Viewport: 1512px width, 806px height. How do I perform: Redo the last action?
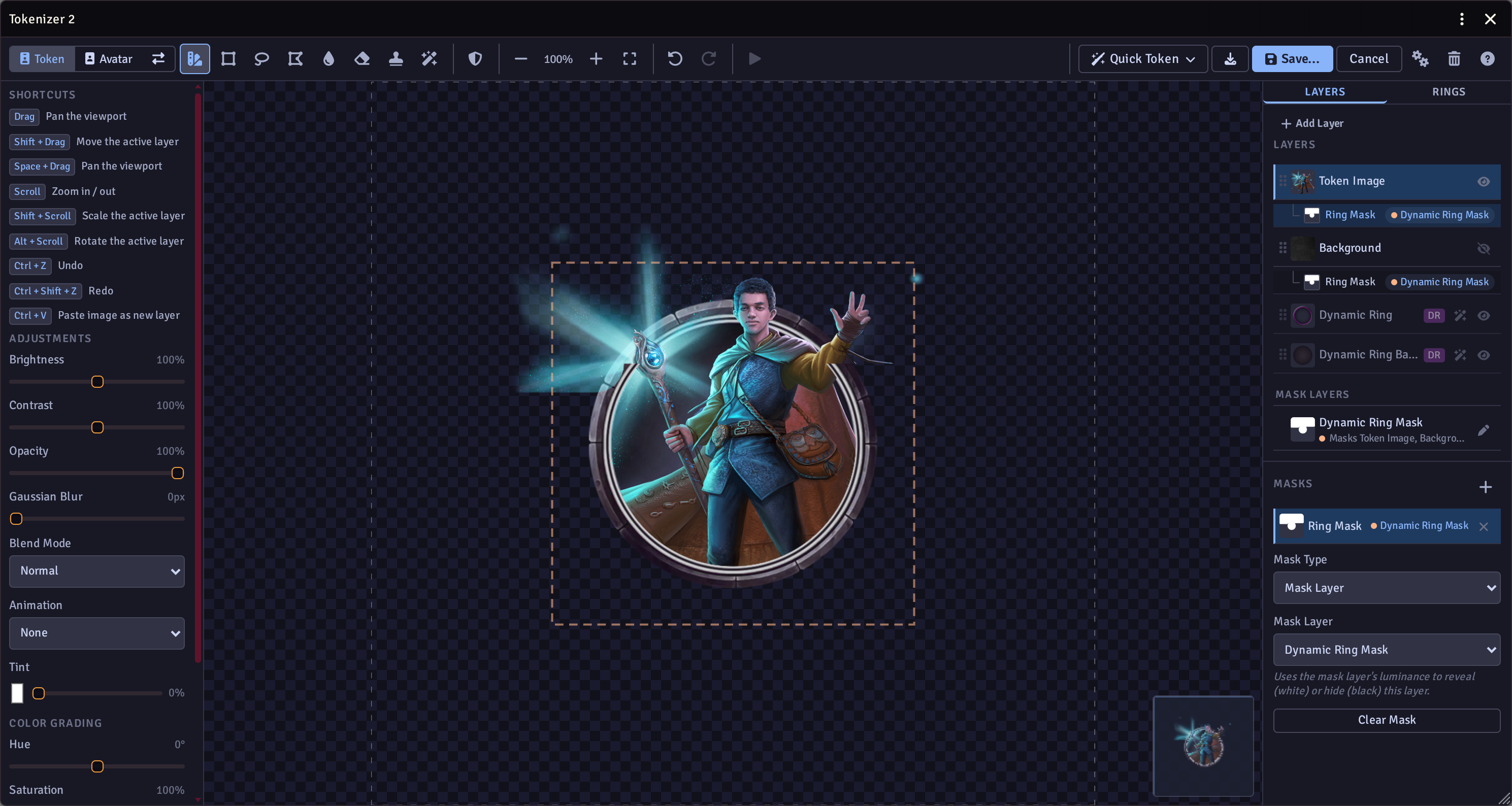[x=708, y=59]
